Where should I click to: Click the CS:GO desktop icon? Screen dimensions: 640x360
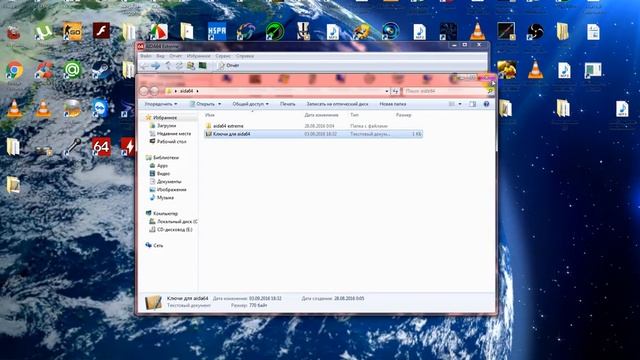[72, 32]
